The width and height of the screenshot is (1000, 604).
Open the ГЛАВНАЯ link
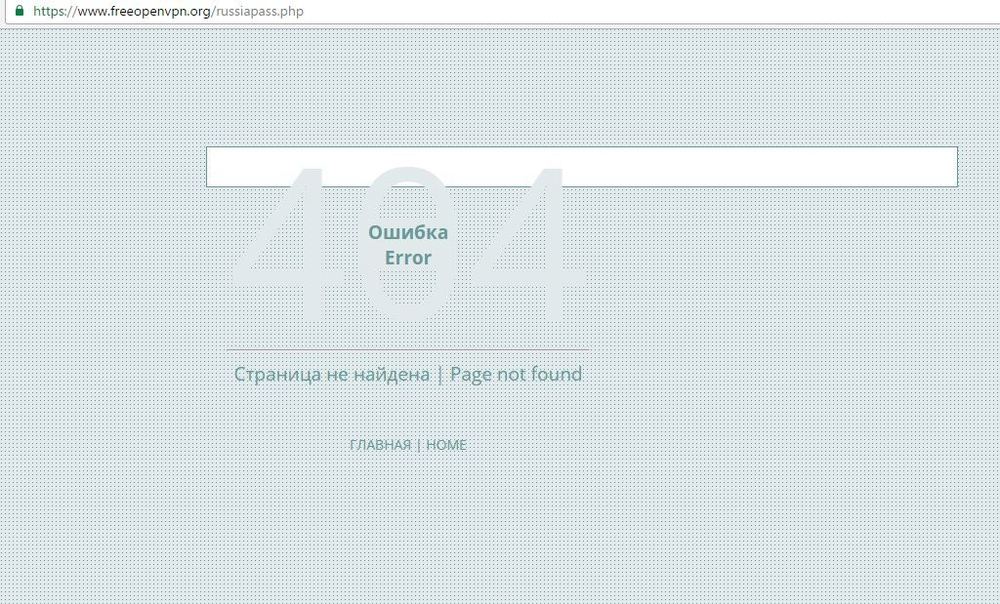380,445
